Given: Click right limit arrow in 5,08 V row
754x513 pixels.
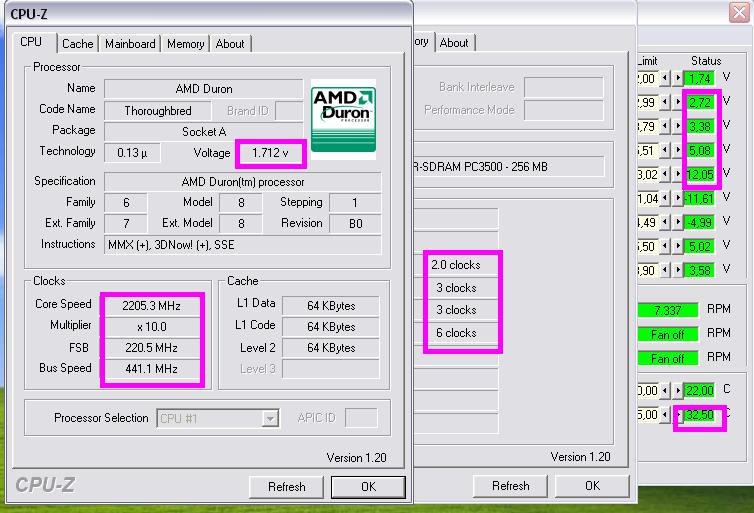Looking at the screenshot, I should point(677,150).
